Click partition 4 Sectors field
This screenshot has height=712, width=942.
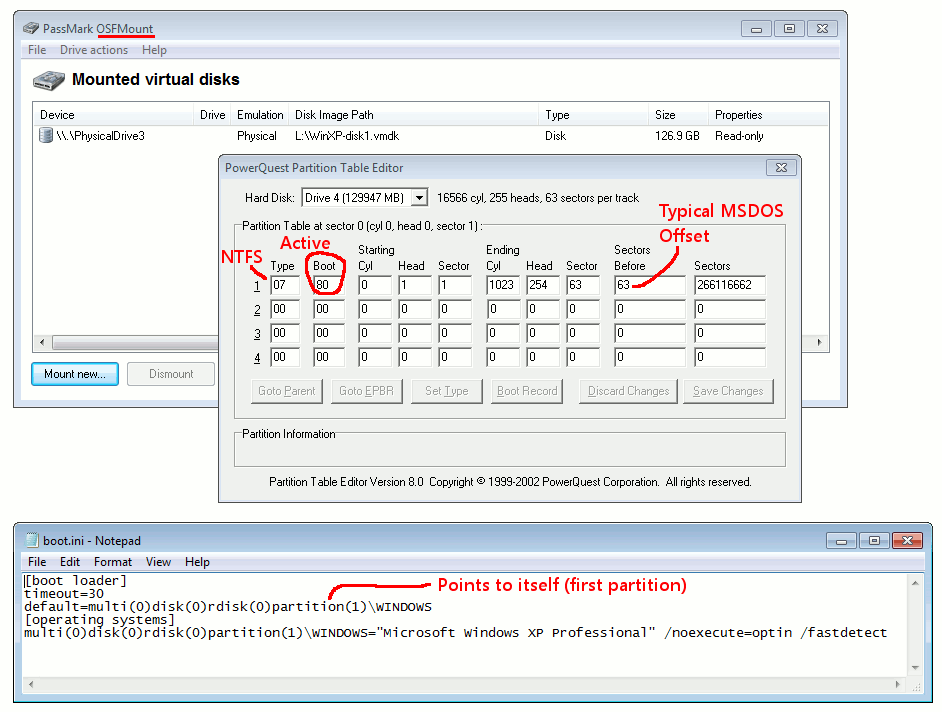point(730,357)
